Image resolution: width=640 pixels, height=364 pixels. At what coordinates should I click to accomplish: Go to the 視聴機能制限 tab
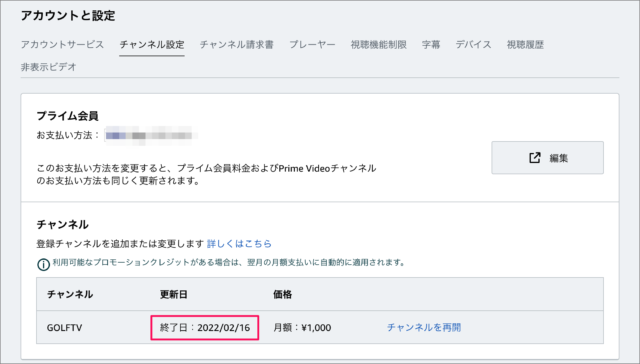click(x=378, y=44)
